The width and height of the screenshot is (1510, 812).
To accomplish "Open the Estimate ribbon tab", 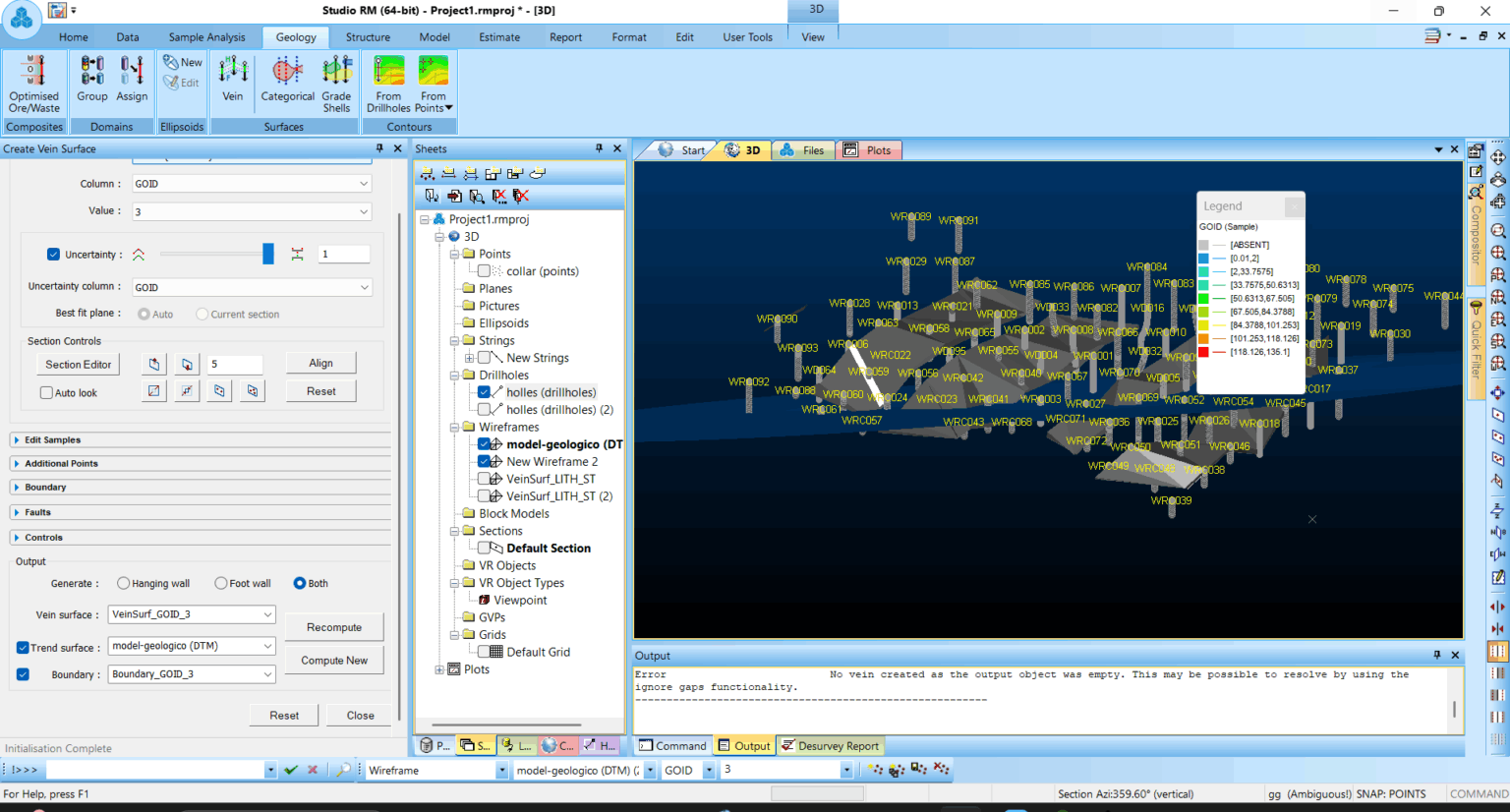I will coord(499,37).
